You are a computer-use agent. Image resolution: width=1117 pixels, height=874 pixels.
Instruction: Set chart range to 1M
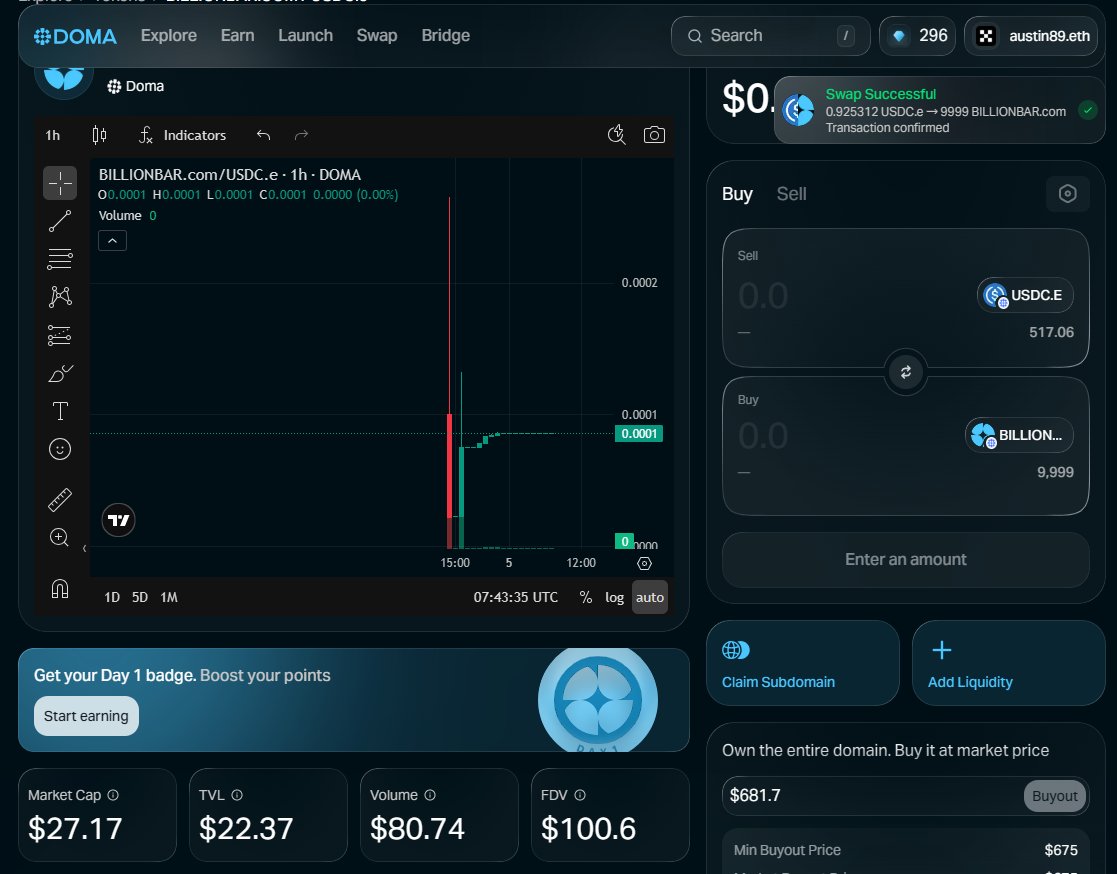169,597
